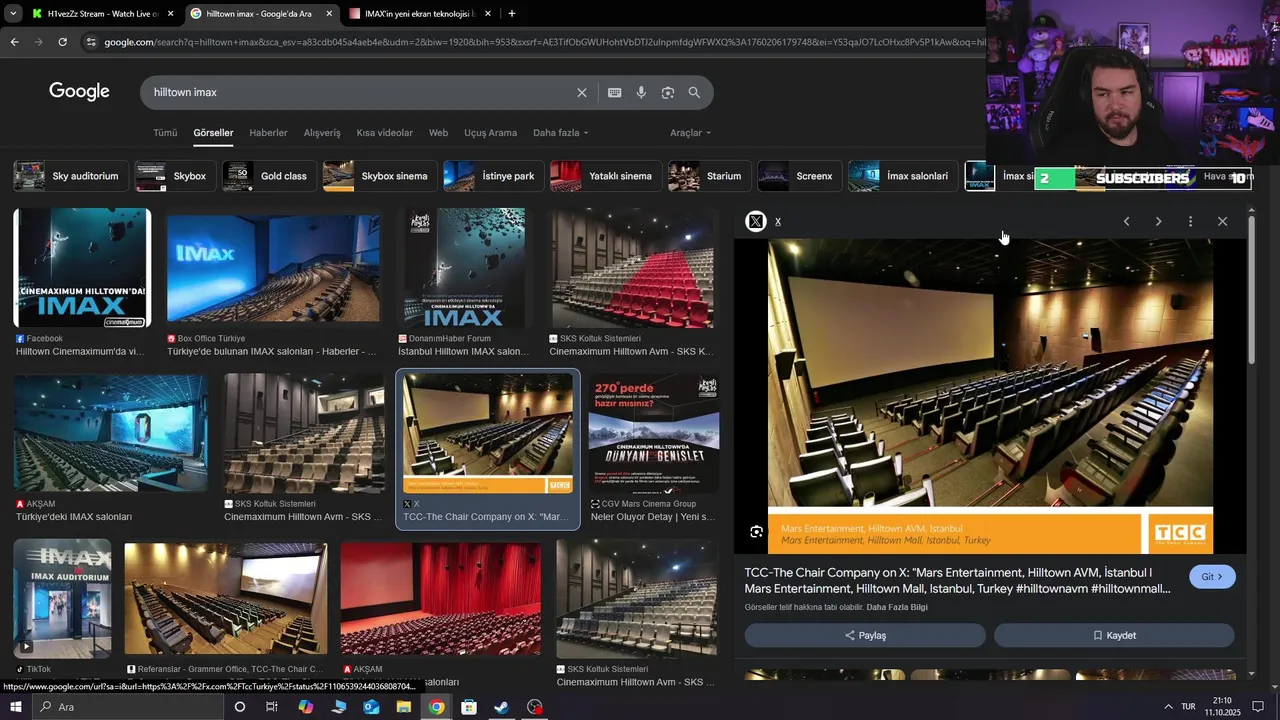Viewport: 1280px width, 720px height.
Task: Select the Starium filter chip
Action: (x=709, y=176)
